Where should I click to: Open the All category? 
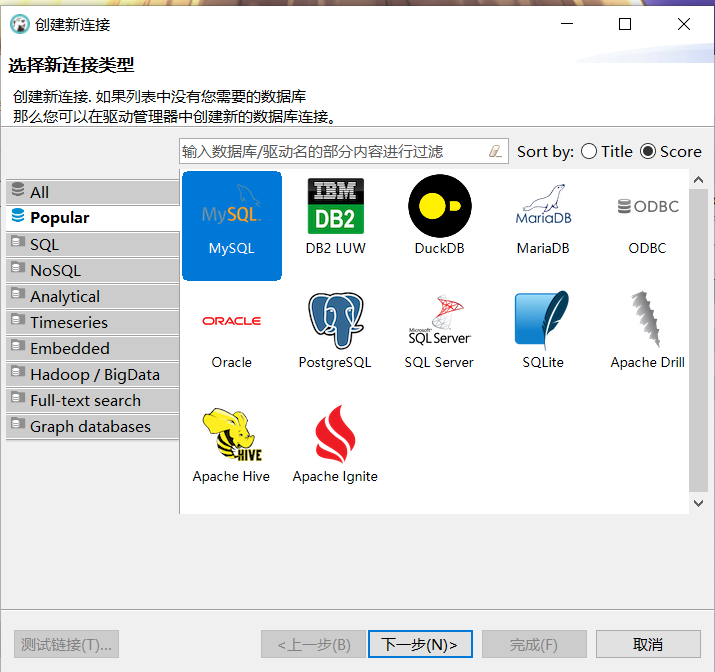click(x=93, y=192)
